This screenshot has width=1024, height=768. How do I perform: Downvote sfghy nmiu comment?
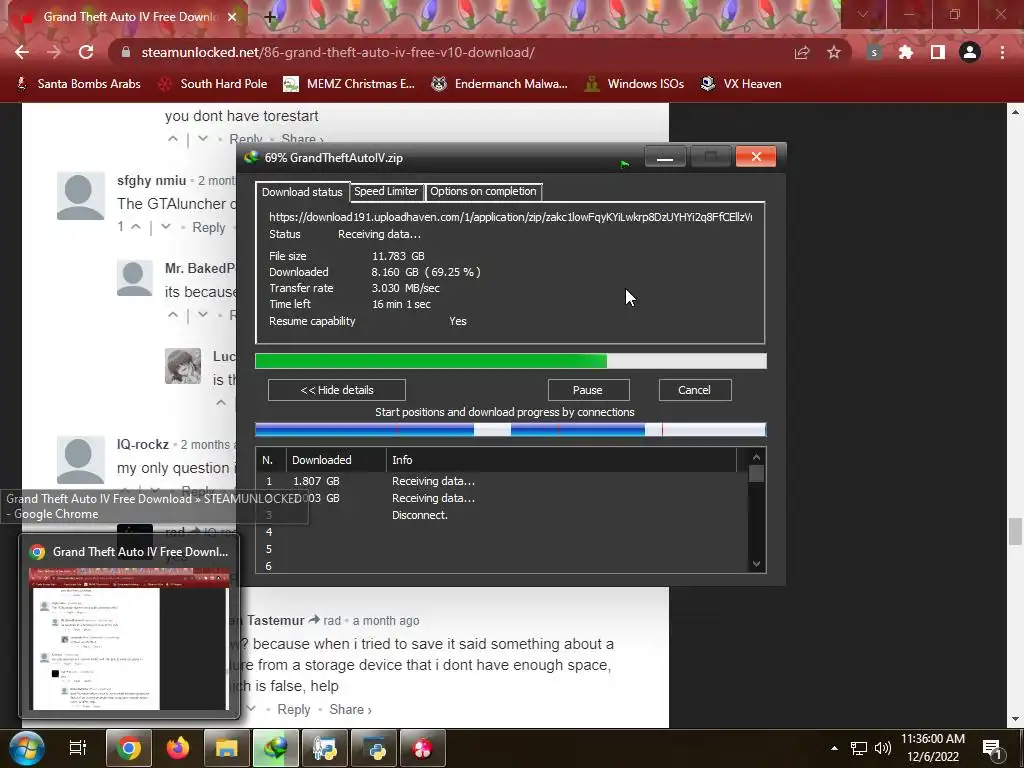pos(166,227)
